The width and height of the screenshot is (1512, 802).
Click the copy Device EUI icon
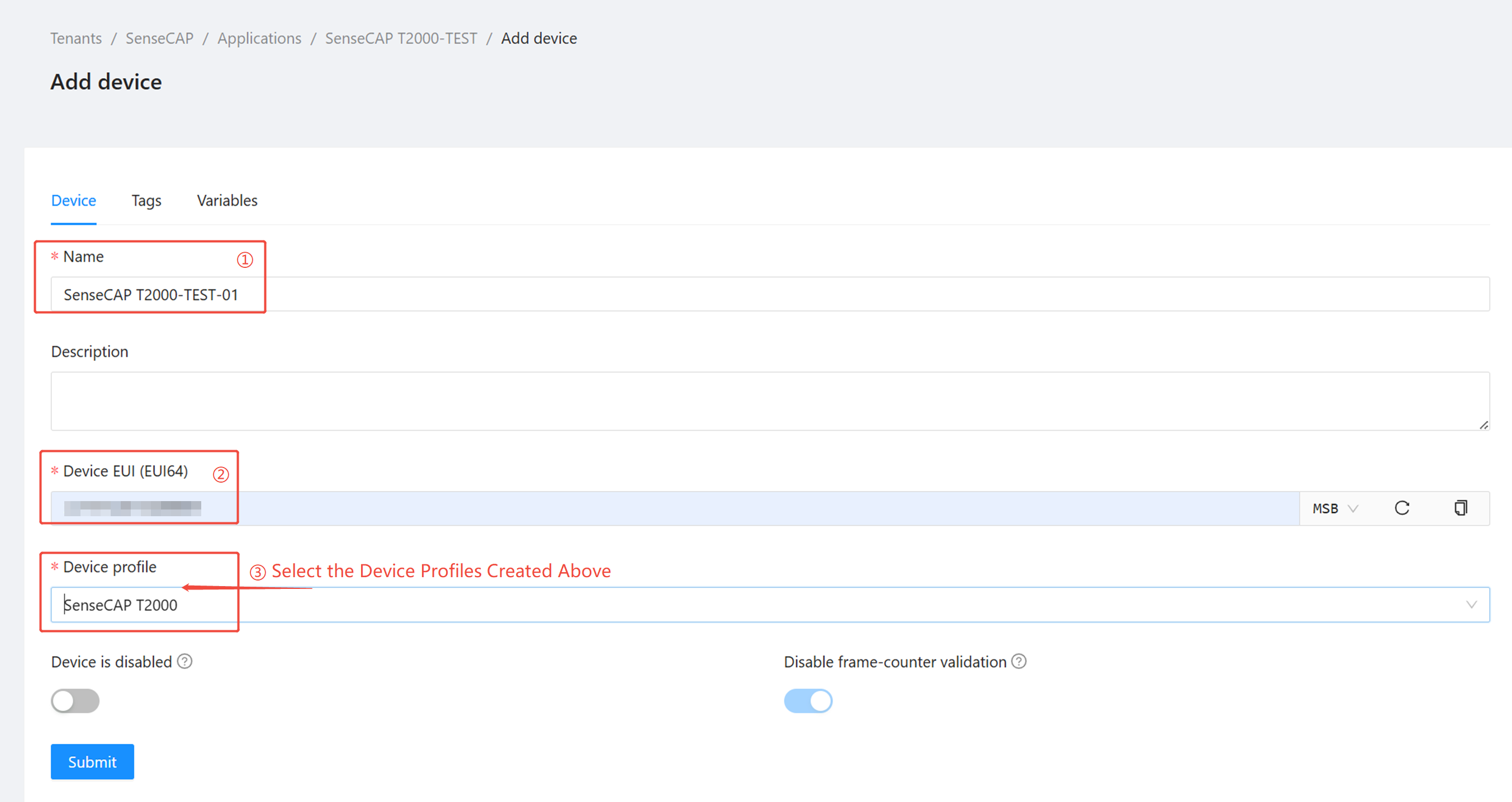click(x=1461, y=508)
